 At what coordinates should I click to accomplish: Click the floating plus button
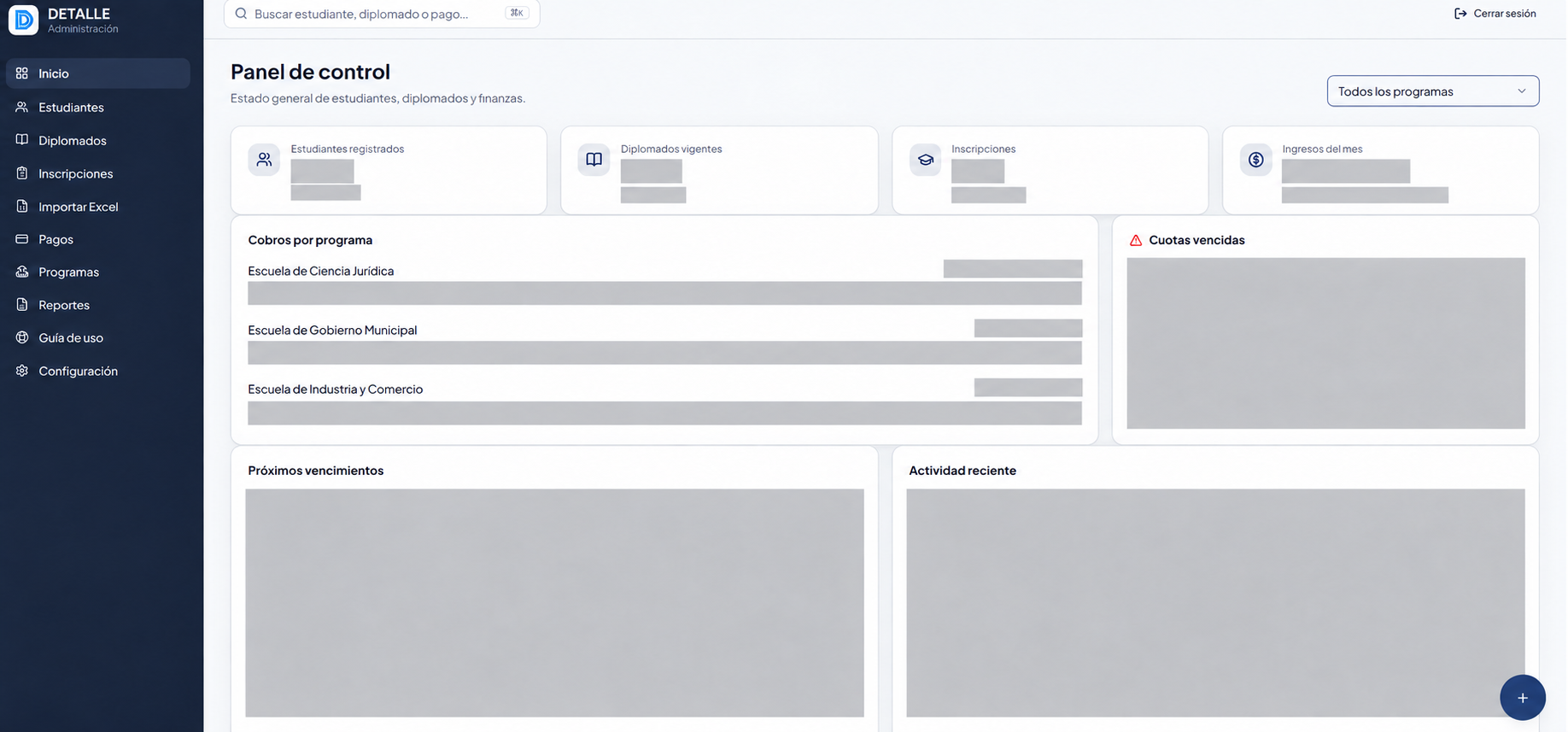1523,698
